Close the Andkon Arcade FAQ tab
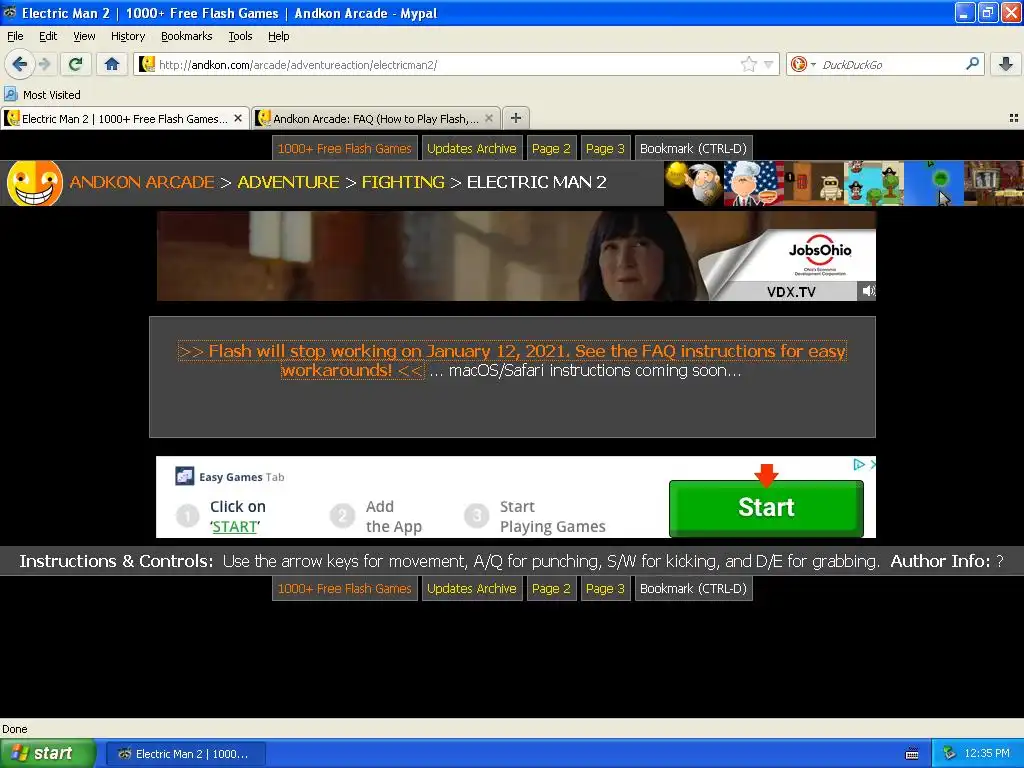Screen dimensions: 1024x768 coord(488,118)
